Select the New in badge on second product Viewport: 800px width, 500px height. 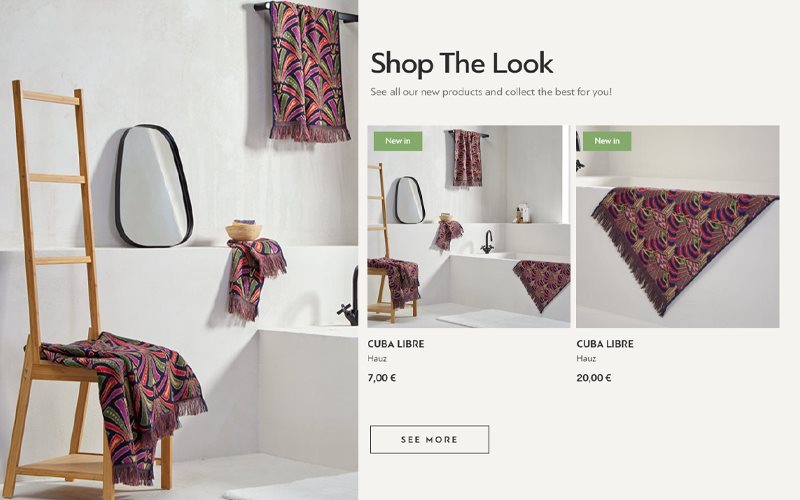607,141
